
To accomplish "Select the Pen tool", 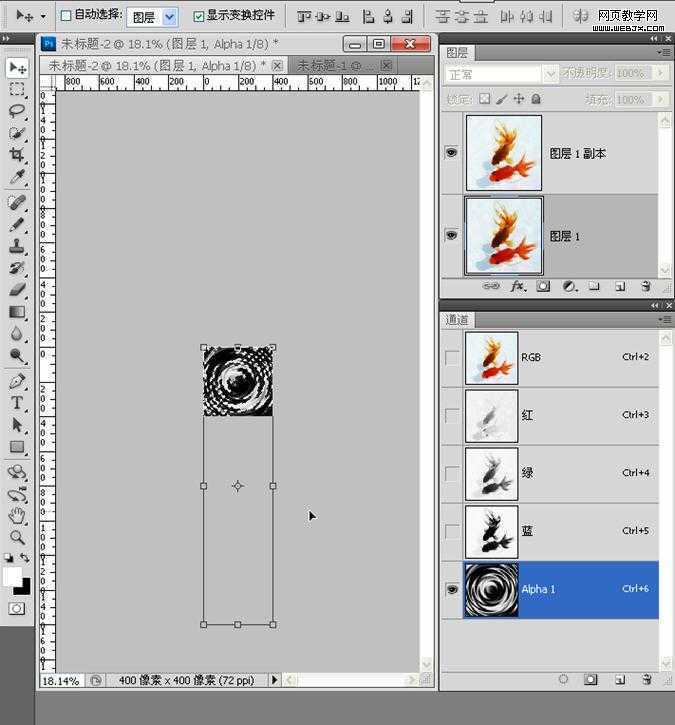I will pyautogui.click(x=18, y=381).
